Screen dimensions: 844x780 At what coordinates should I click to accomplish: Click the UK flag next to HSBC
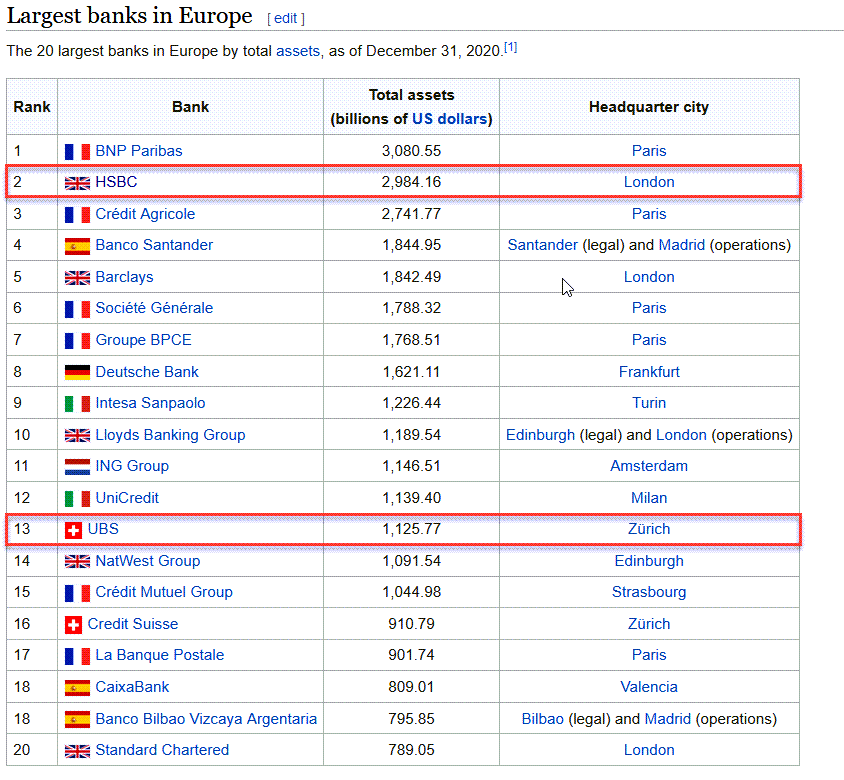pos(77,183)
